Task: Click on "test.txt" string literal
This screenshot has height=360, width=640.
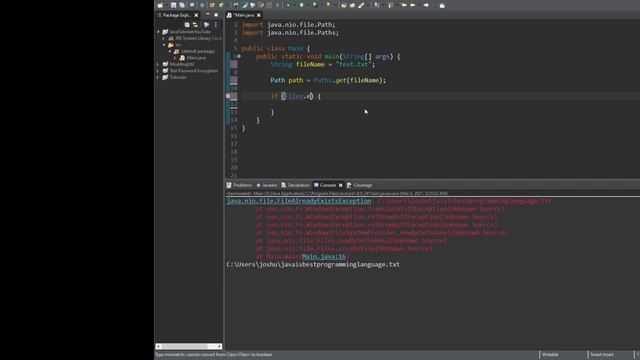Action: (354, 64)
